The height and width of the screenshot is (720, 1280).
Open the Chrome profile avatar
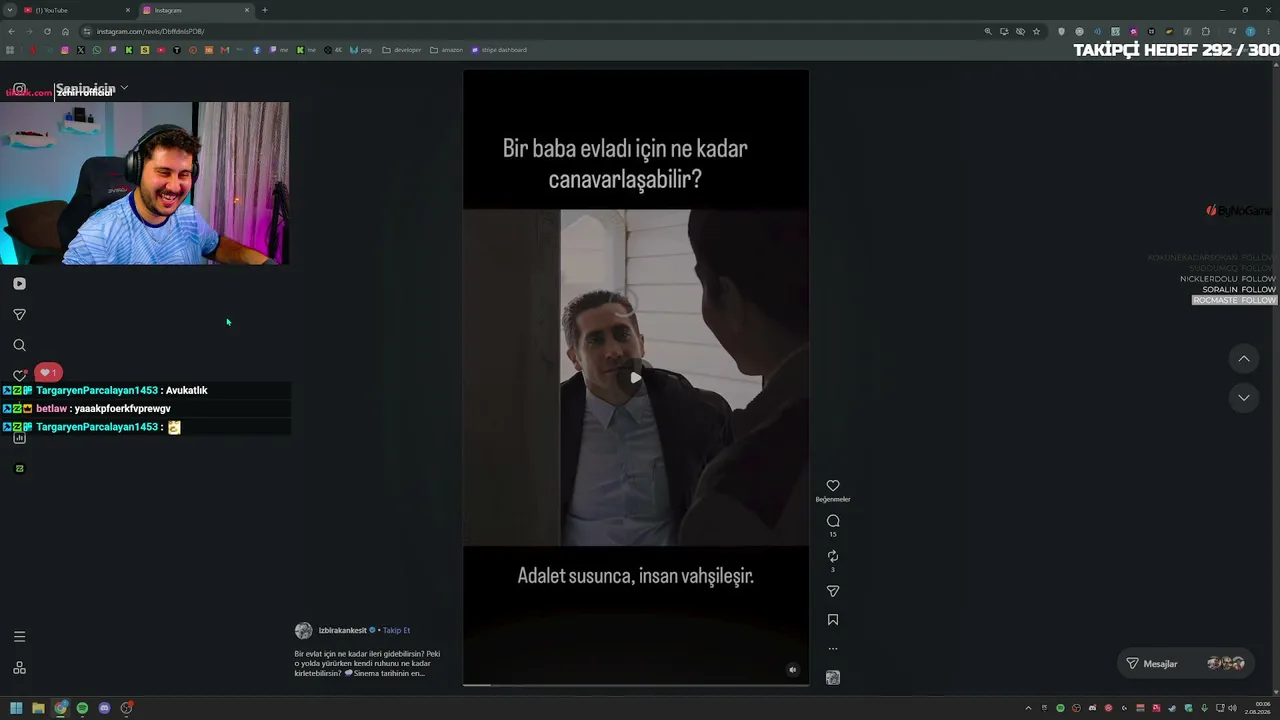pyautogui.click(x=1250, y=31)
